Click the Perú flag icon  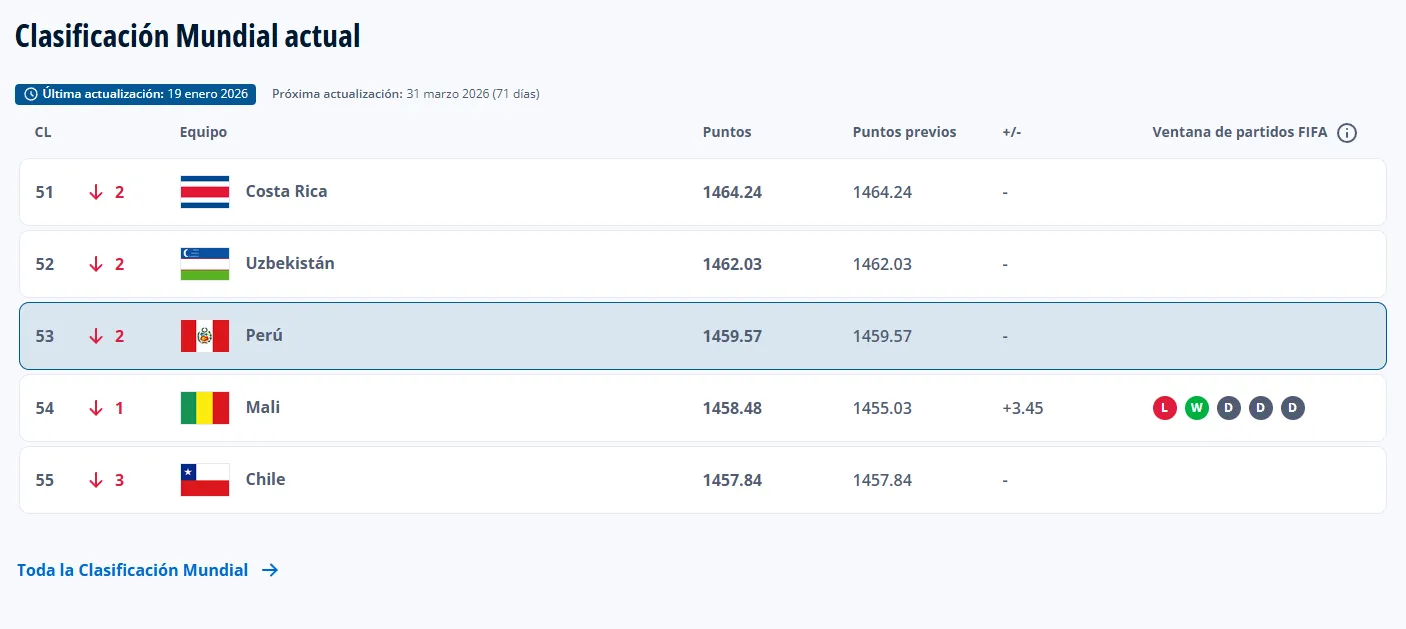coord(205,336)
